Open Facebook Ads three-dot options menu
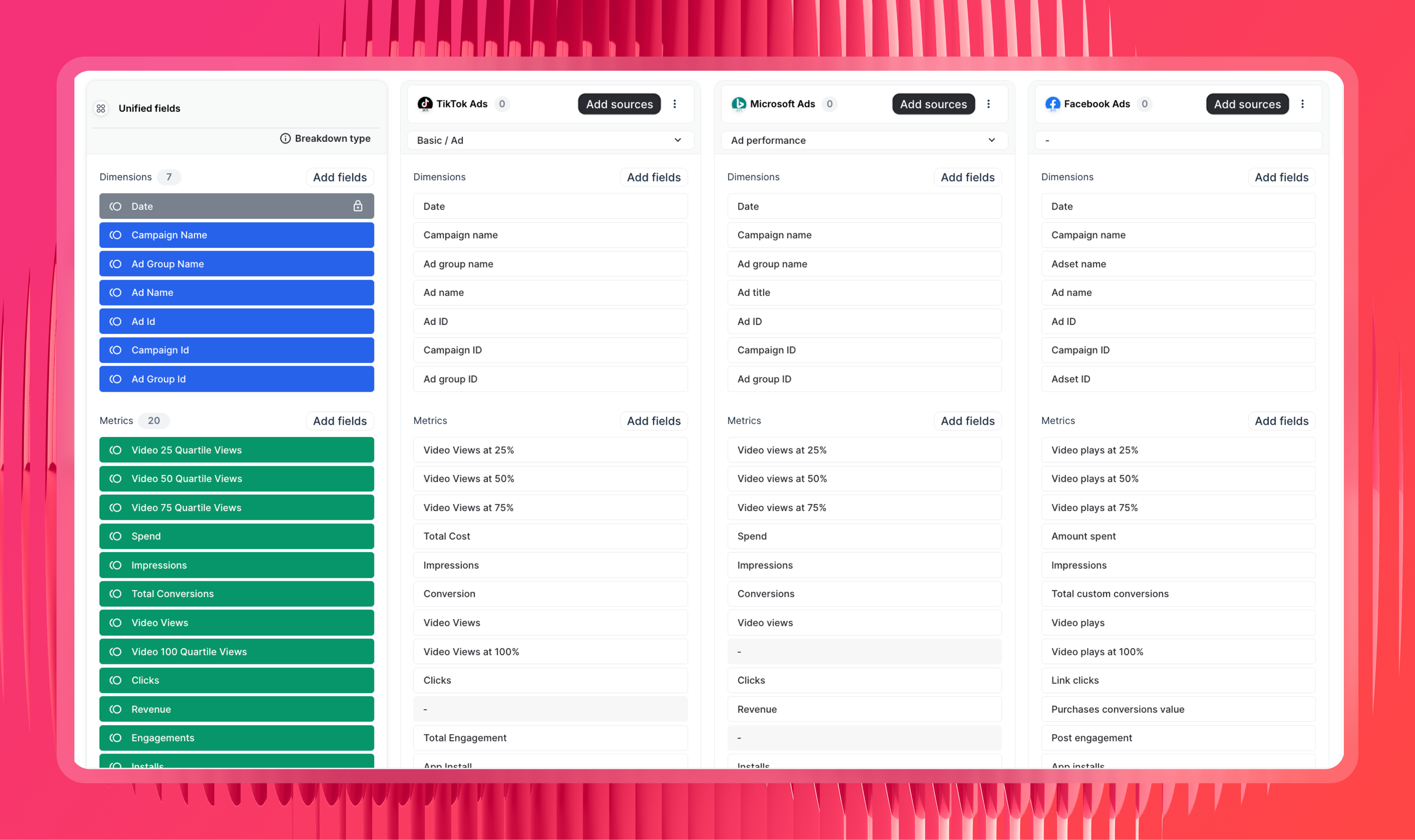This screenshot has height=840, width=1415. tap(1302, 104)
